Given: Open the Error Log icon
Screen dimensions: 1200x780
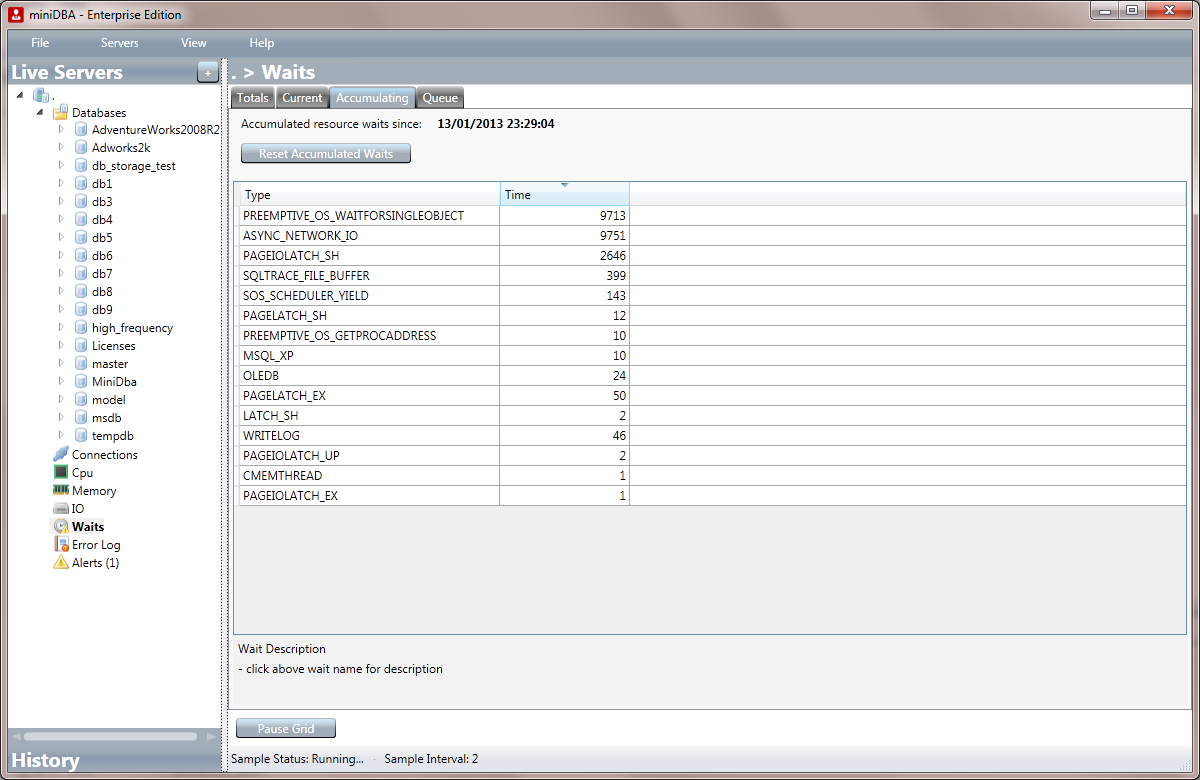Looking at the screenshot, I should pos(61,545).
